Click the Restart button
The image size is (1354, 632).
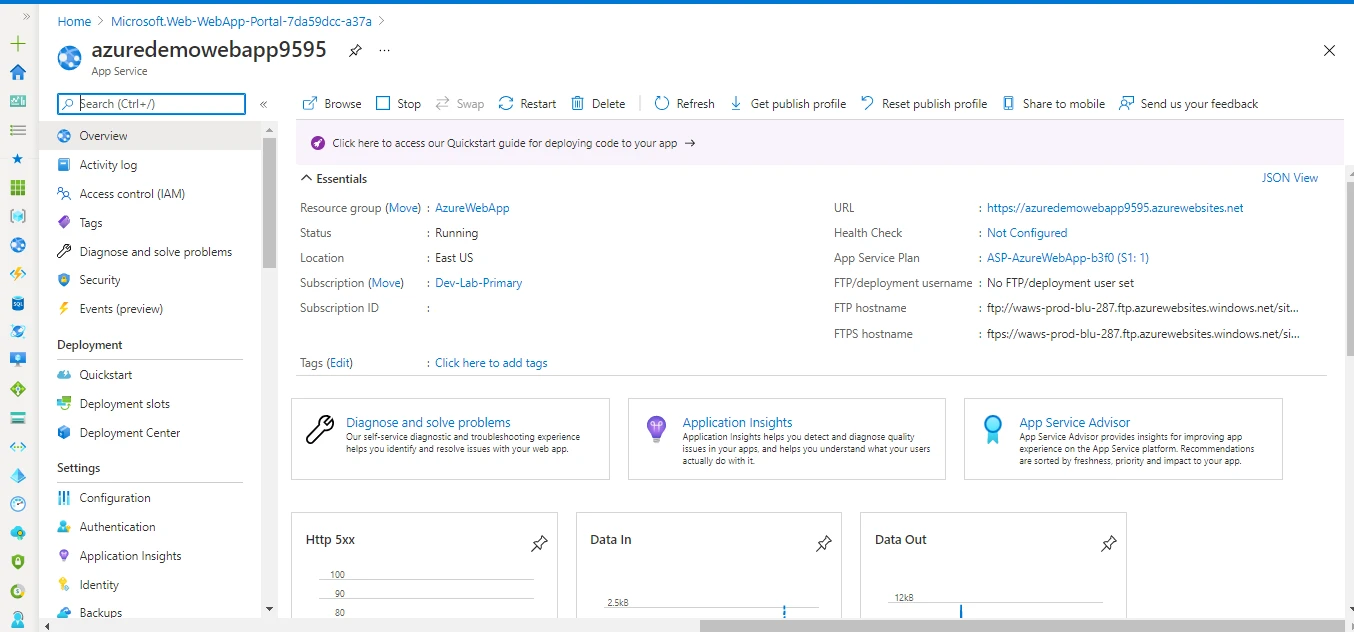[x=527, y=103]
